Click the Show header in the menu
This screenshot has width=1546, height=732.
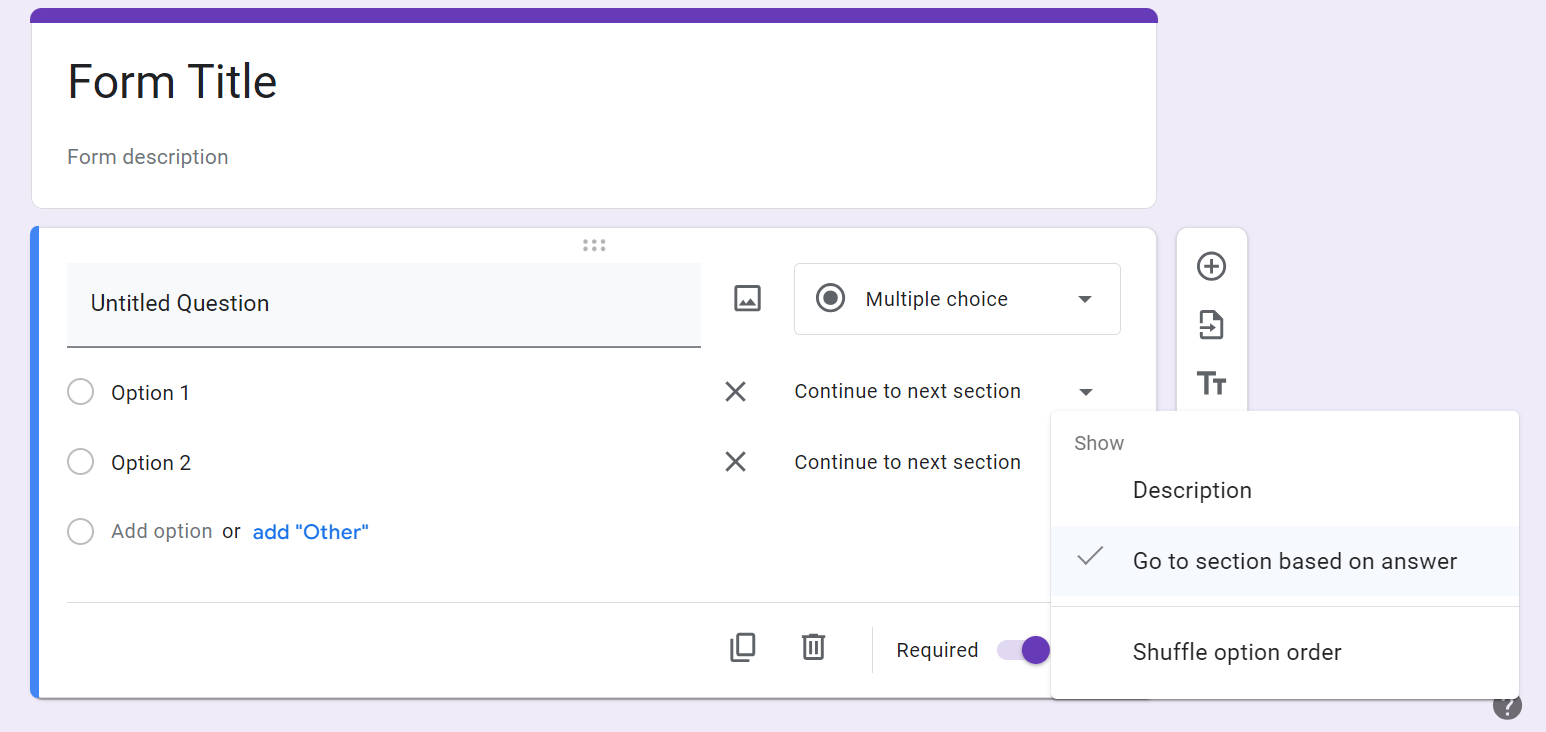click(x=1099, y=443)
